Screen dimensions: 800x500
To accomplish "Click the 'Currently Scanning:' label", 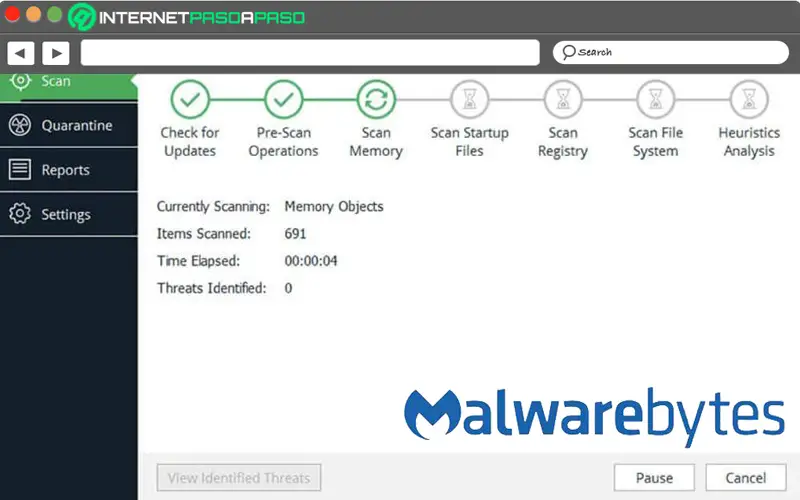I will (x=213, y=207).
